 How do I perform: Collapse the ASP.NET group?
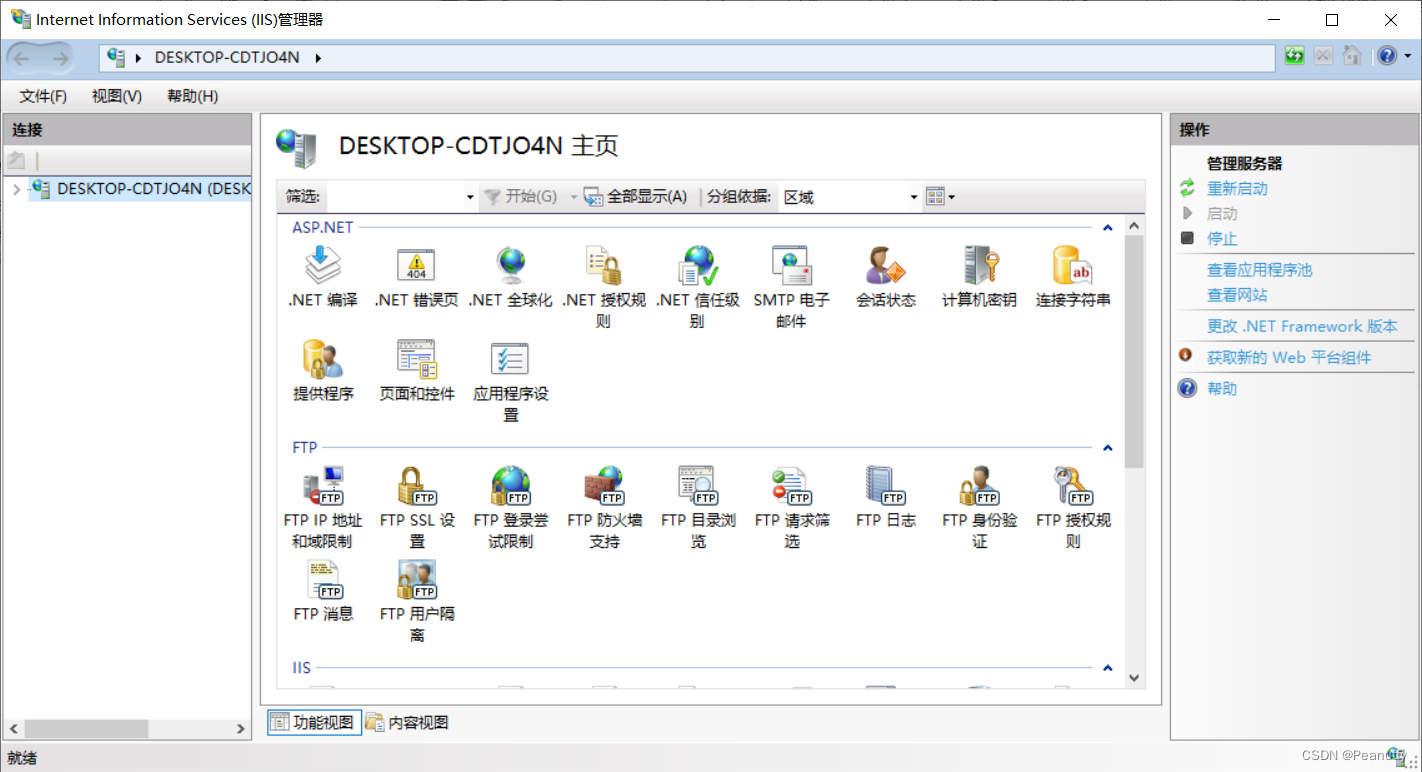click(1107, 228)
